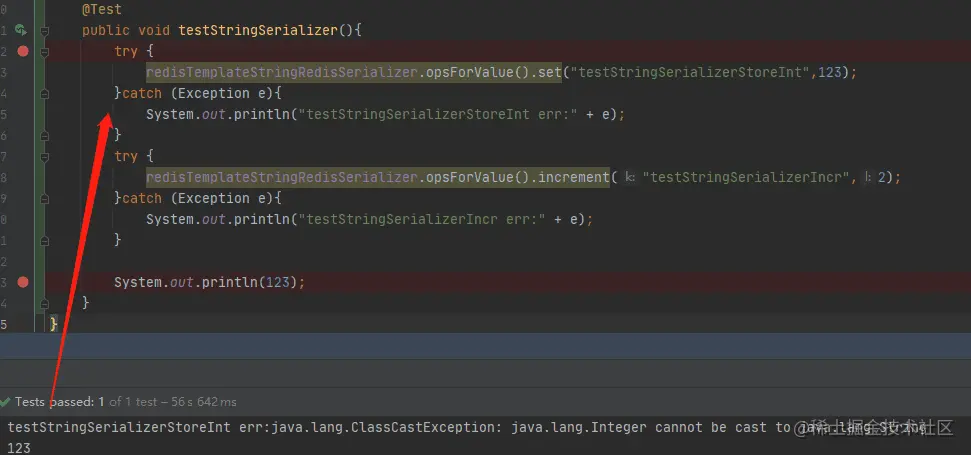Click the set method call
The image size is (971, 455).
(x=549, y=72)
